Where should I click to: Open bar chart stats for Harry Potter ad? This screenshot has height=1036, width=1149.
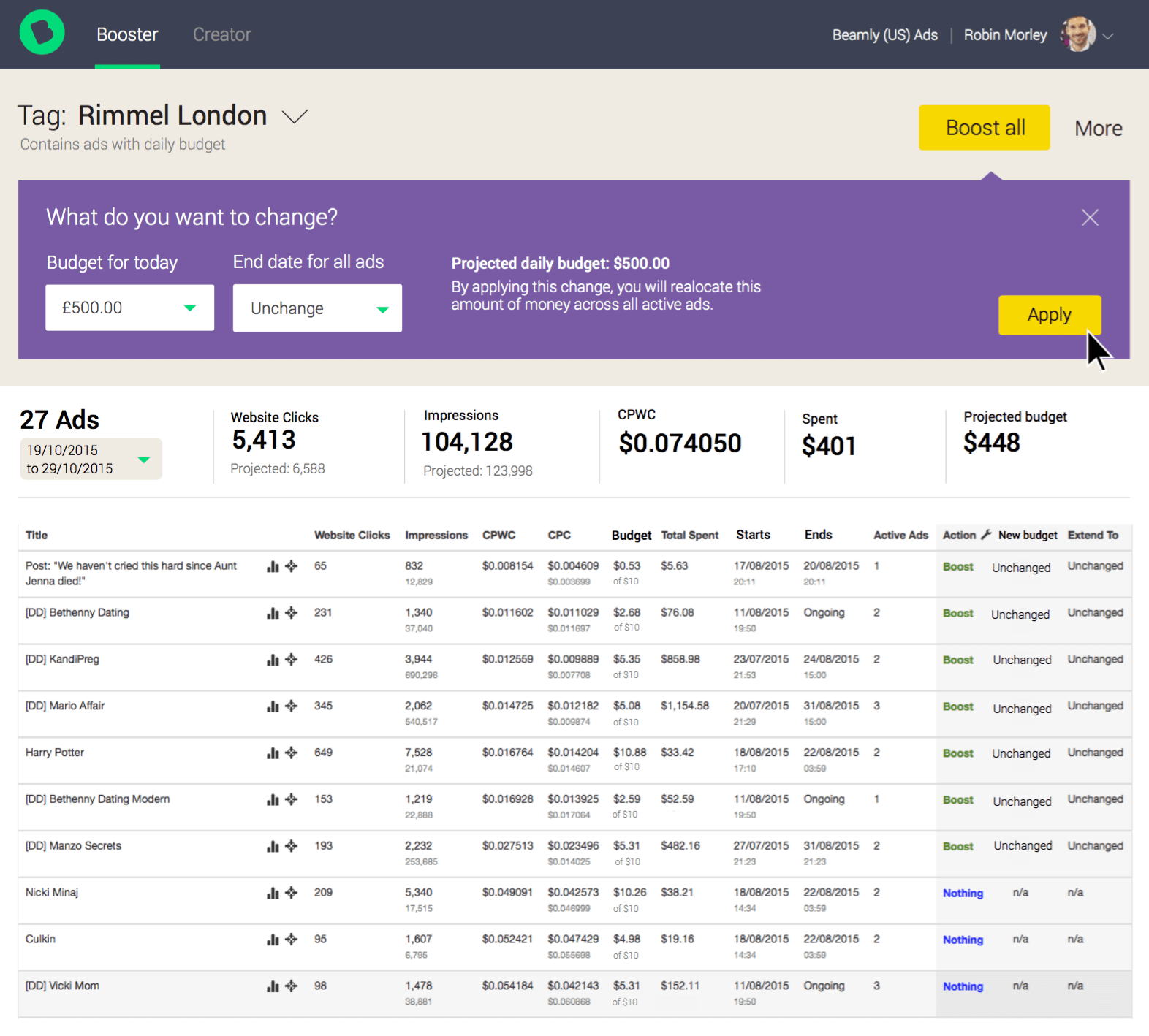tap(273, 753)
